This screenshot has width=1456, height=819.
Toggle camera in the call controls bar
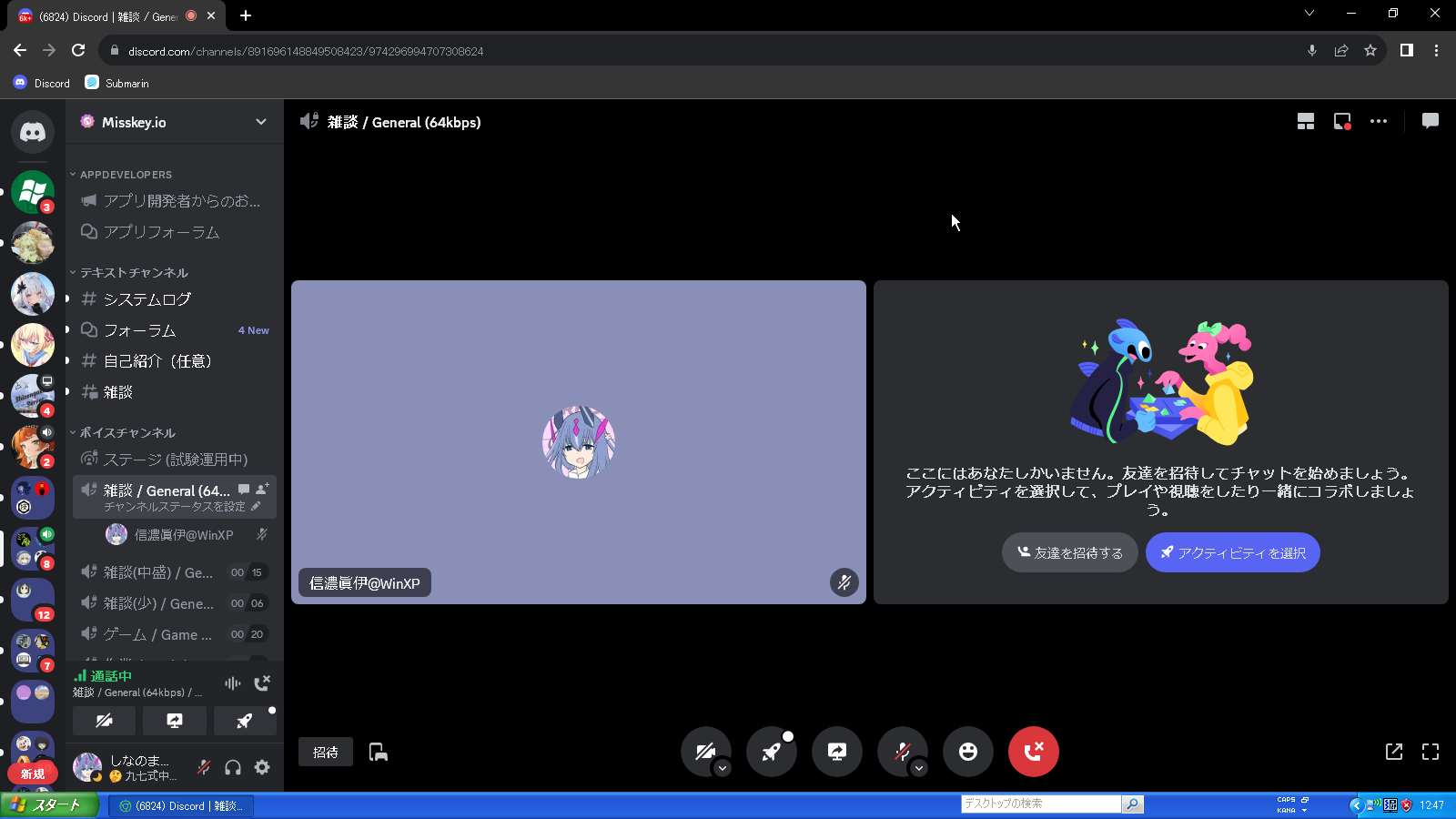pyautogui.click(x=706, y=752)
